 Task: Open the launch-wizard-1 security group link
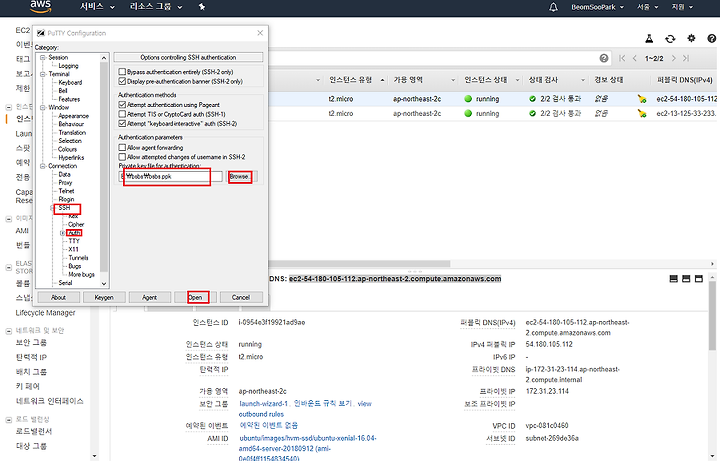264,403
